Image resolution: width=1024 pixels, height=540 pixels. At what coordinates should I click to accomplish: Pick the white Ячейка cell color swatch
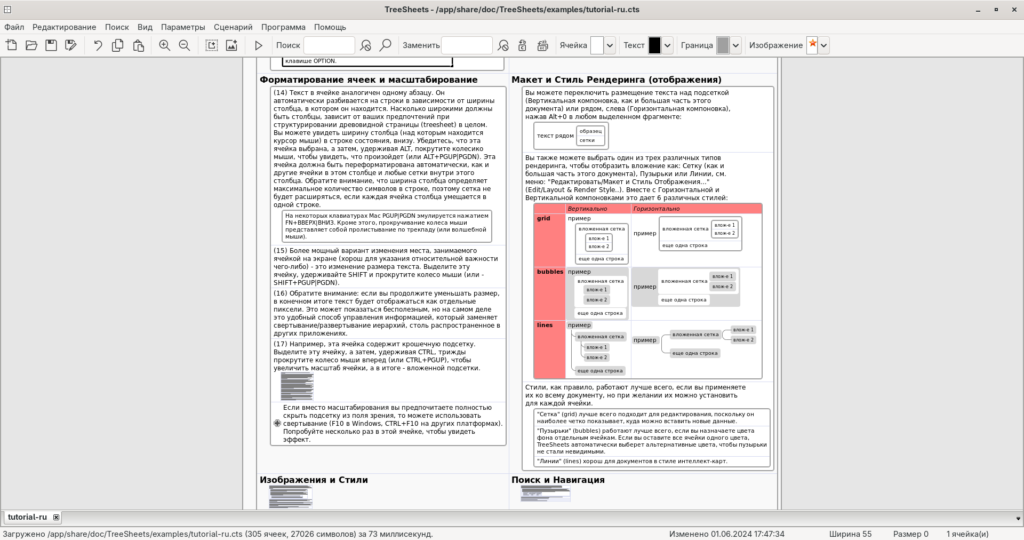pyautogui.click(x=597, y=45)
